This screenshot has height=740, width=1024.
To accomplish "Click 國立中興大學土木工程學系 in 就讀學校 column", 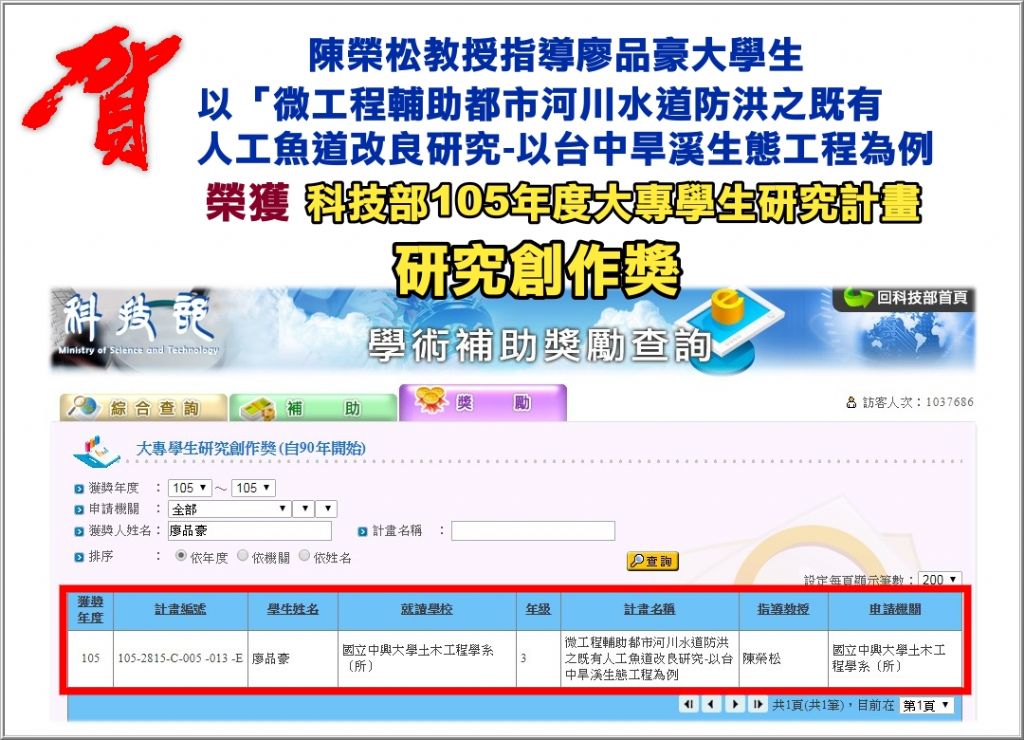I will pyautogui.click(x=418, y=658).
